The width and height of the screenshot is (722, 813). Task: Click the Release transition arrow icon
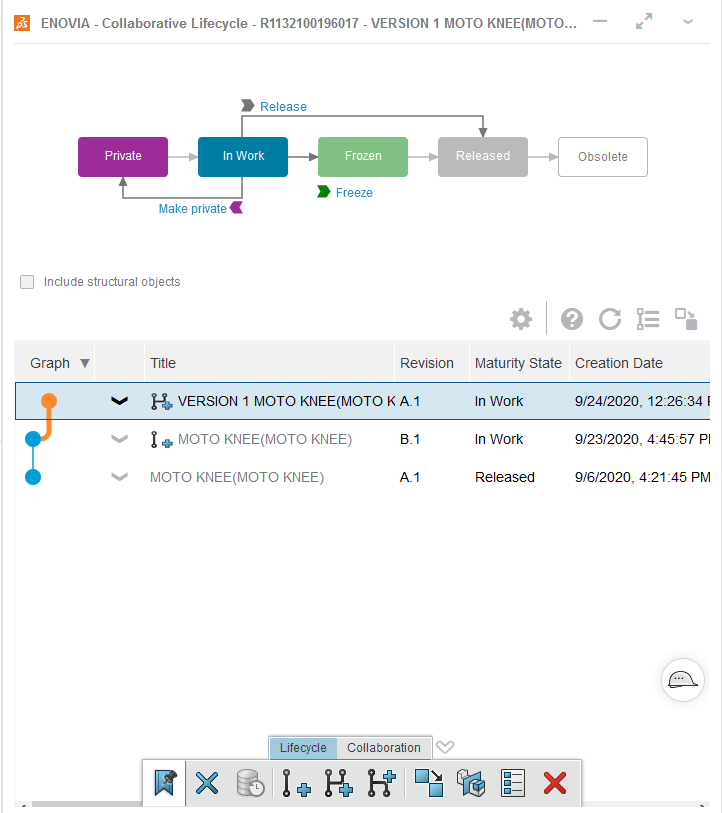pyautogui.click(x=247, y=106)
